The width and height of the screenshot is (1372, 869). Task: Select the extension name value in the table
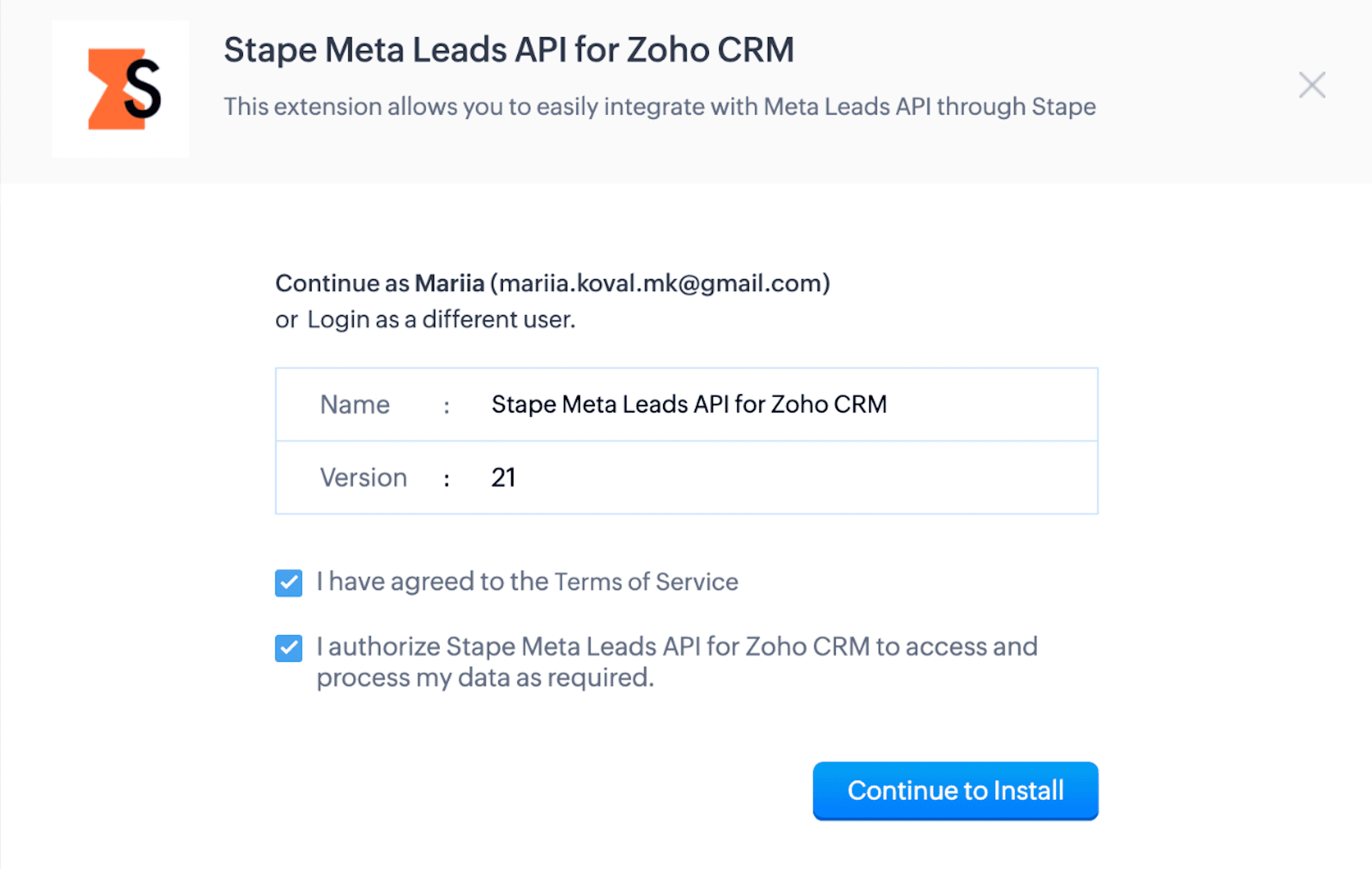689,404
